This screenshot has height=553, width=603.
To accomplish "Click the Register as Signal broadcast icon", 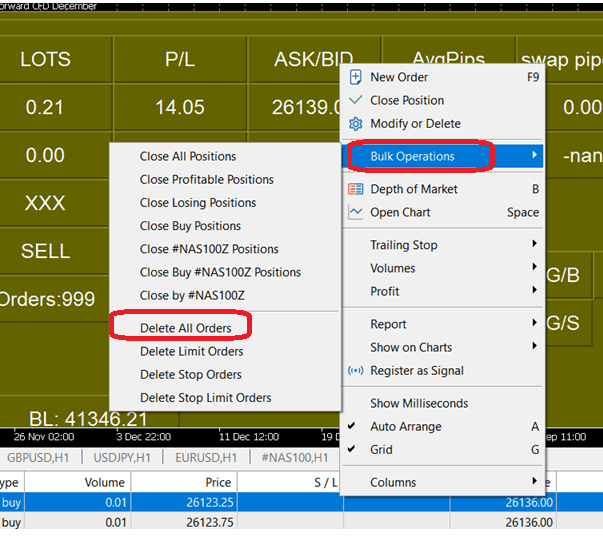I will pos(355,371).
